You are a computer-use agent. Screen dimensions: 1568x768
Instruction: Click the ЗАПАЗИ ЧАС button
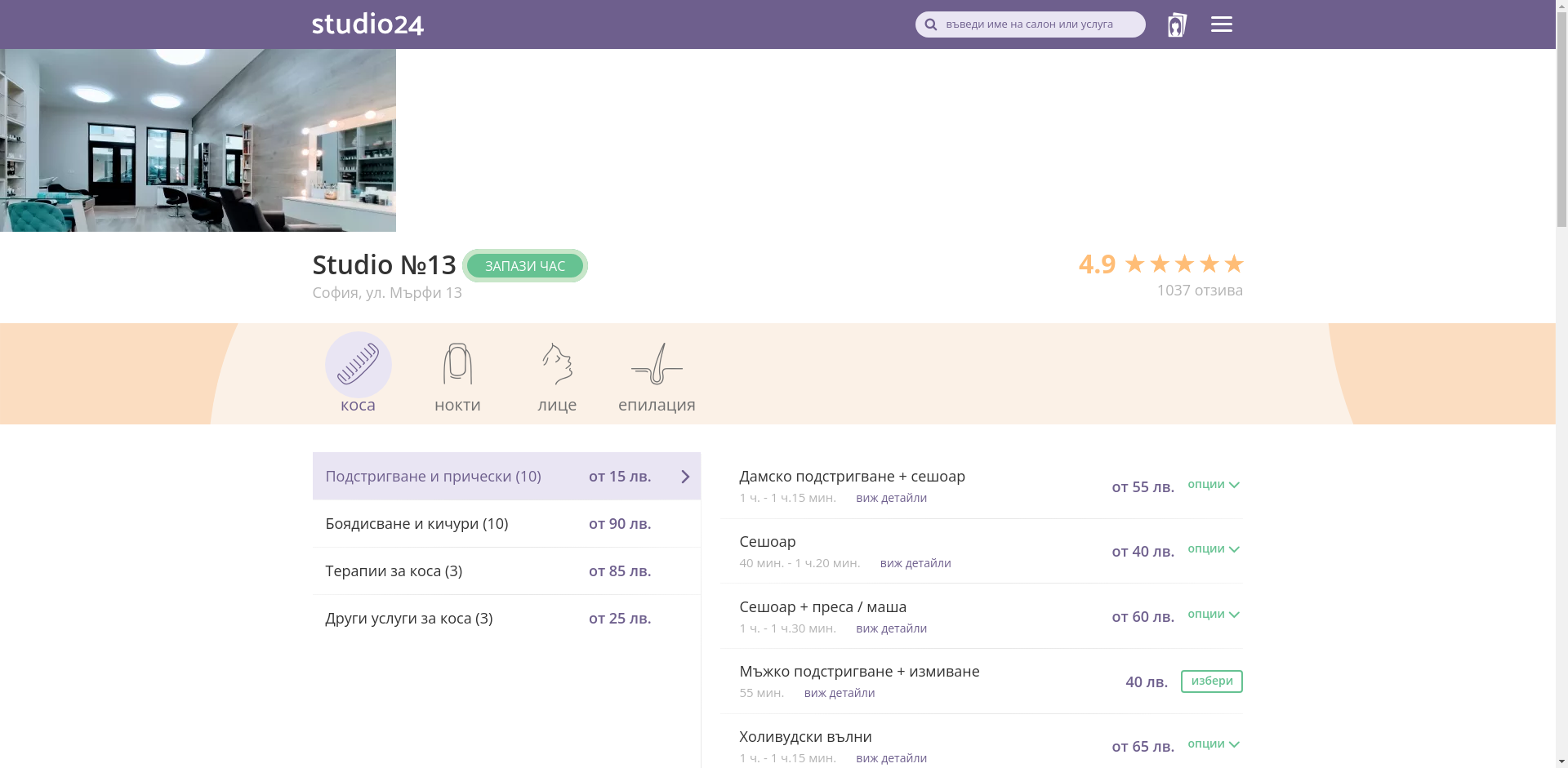tap(524, 265)
